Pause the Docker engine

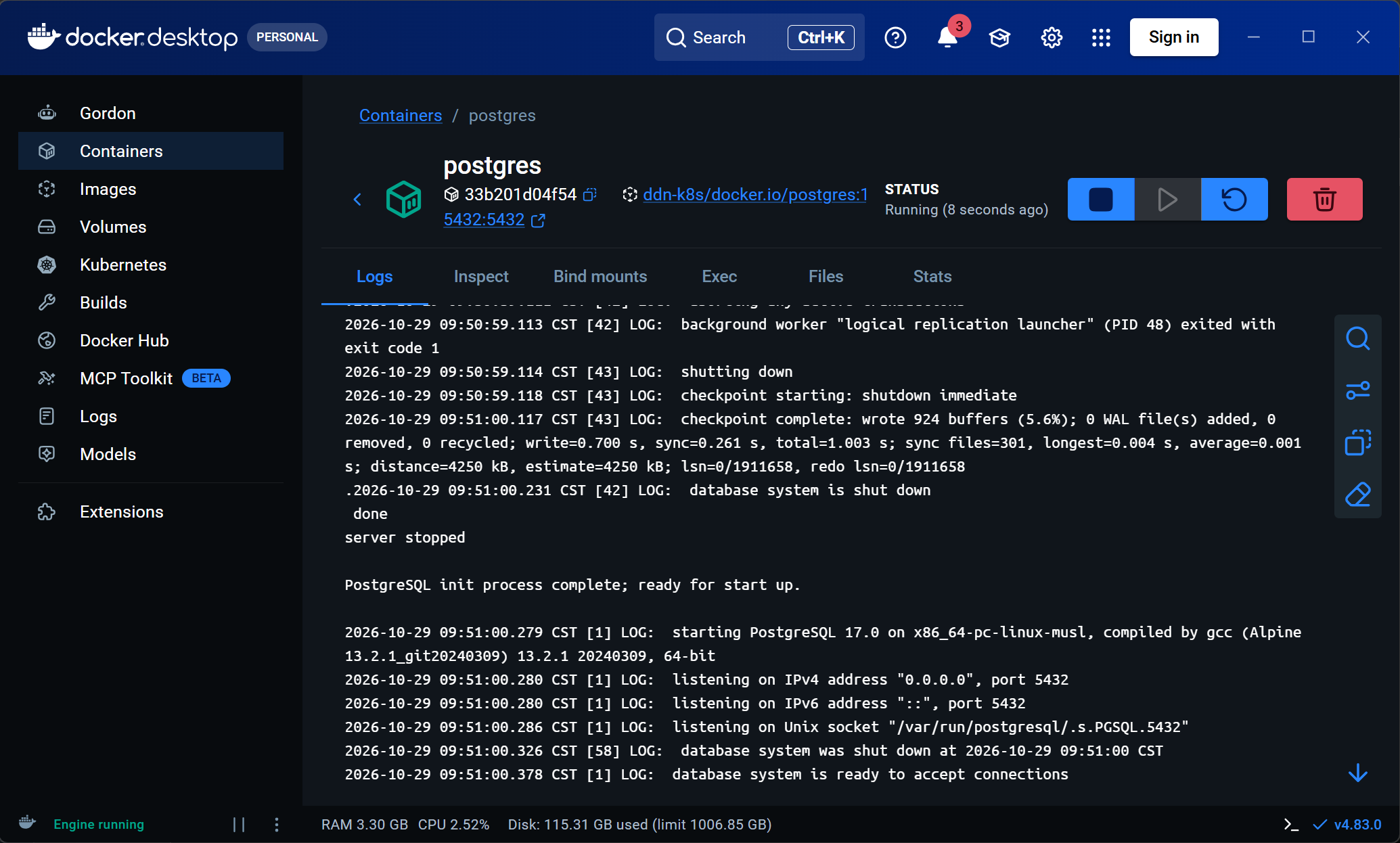239,824
